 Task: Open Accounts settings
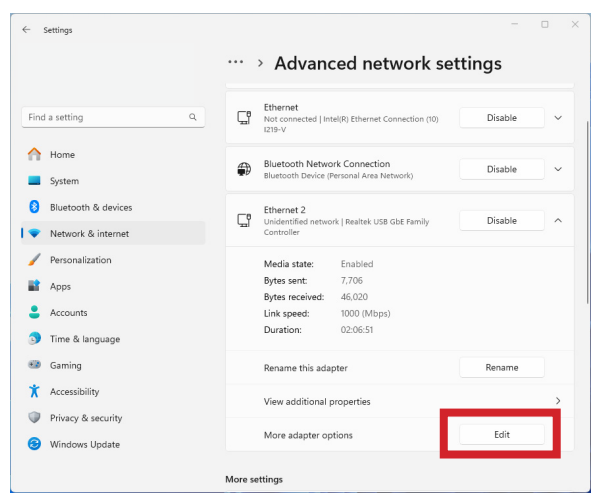(x=113, y=313)
